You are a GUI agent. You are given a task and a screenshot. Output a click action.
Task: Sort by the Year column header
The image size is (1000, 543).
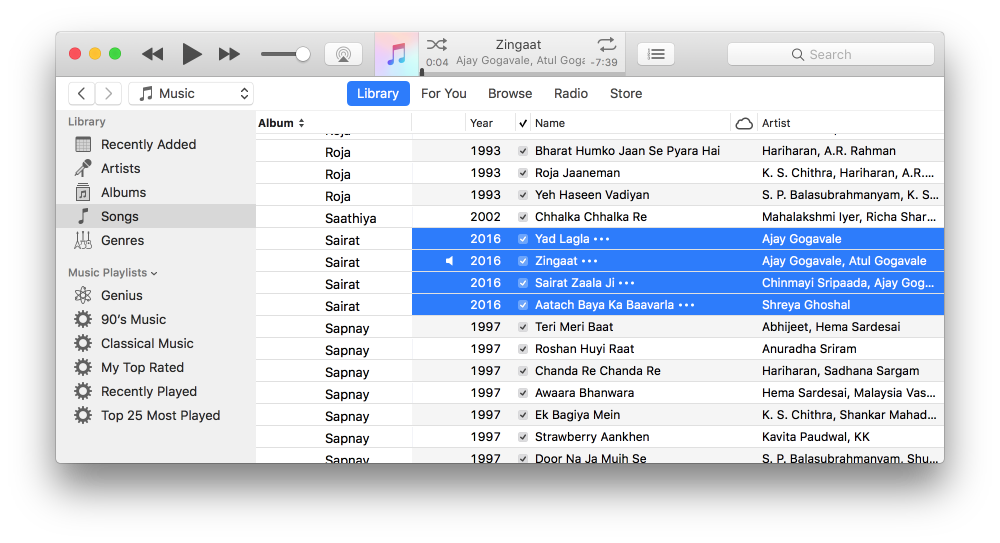coord(490,123)
